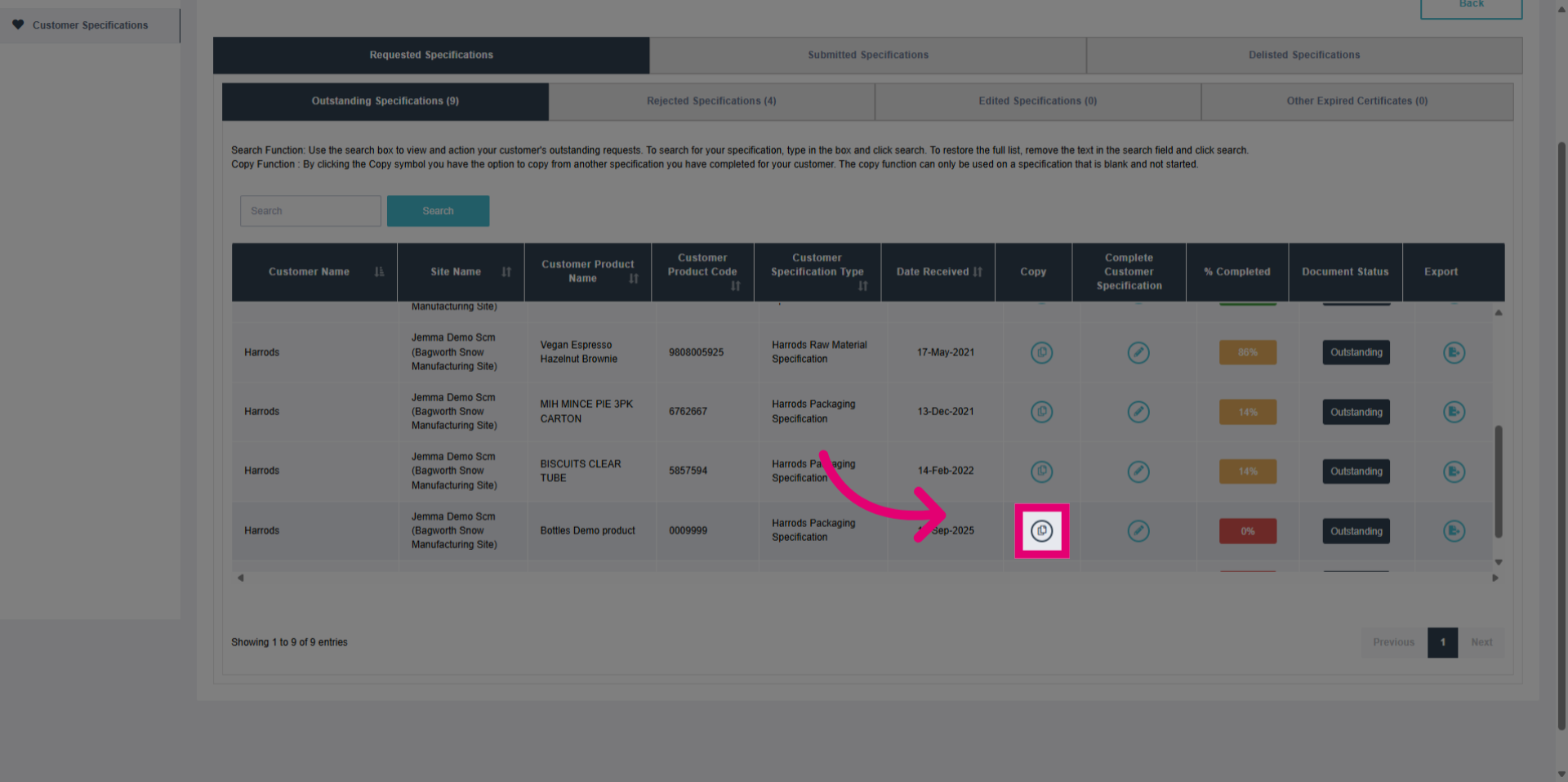Image resolution: width=1568 pixels, height=782 pixels.
Task: Click the table scroll up arrow
Action: click(x=1498, y=313)
